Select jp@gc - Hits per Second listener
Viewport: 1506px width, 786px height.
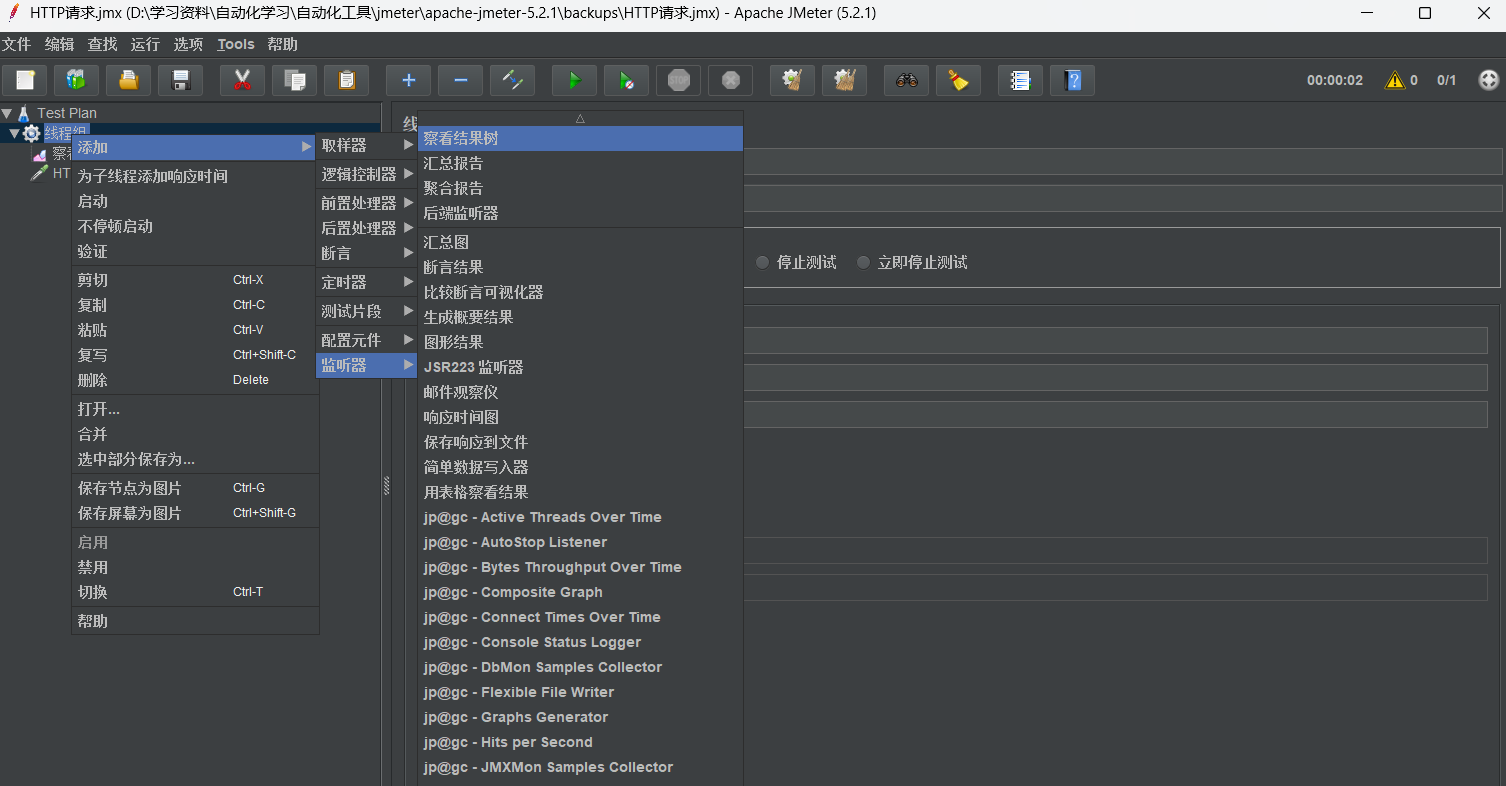[581, 742]
